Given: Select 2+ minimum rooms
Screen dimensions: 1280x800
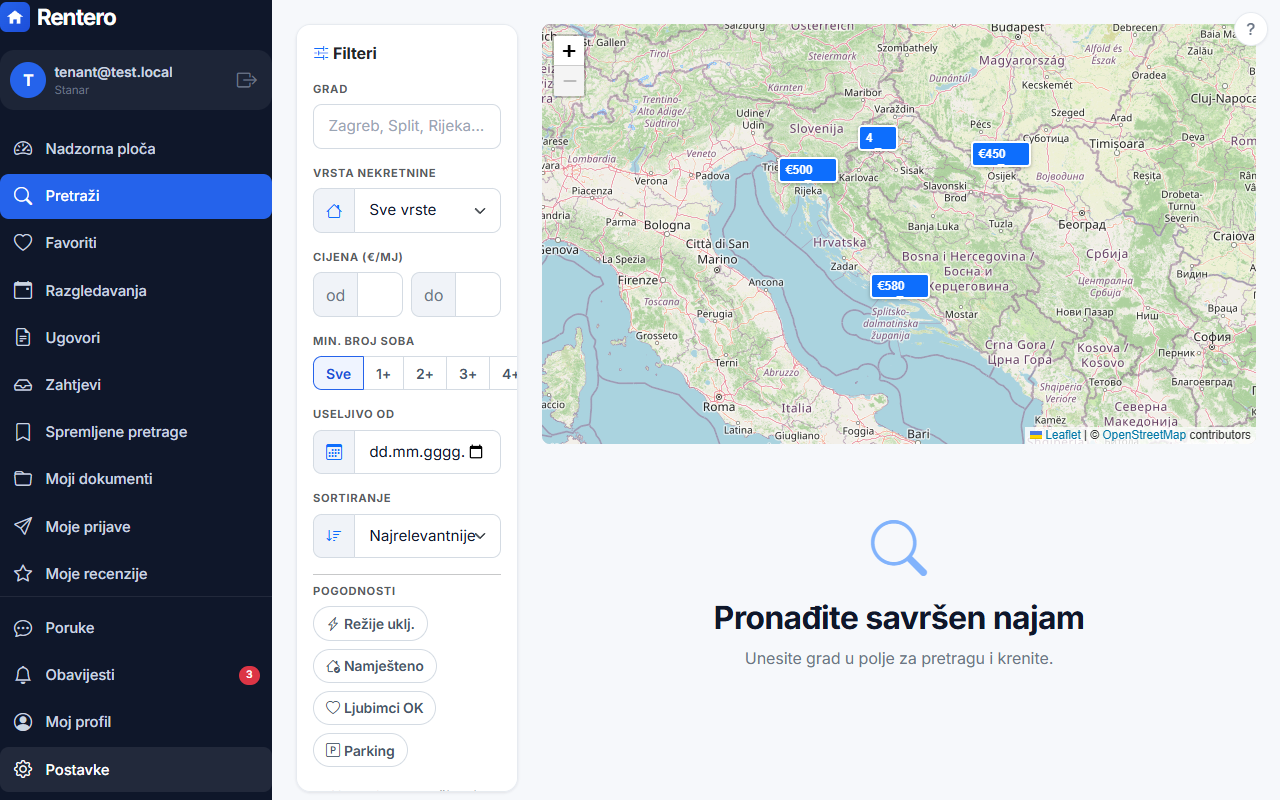Looking at the screenshot, I should tap(425, 374).
